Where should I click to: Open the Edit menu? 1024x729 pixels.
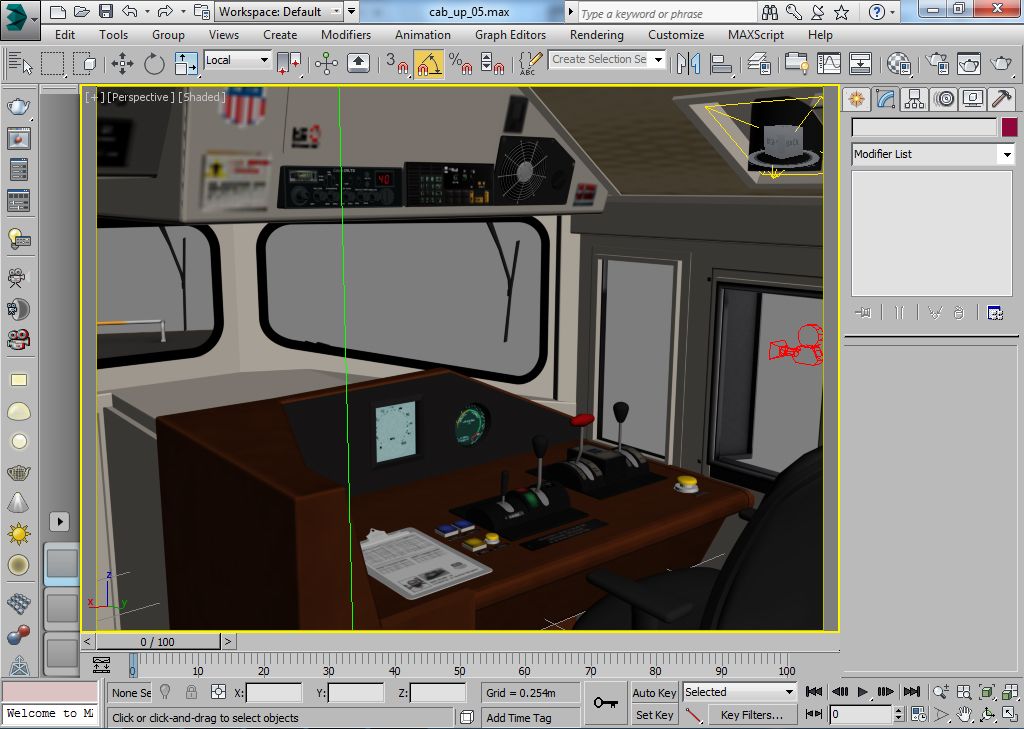click(65, 35)
